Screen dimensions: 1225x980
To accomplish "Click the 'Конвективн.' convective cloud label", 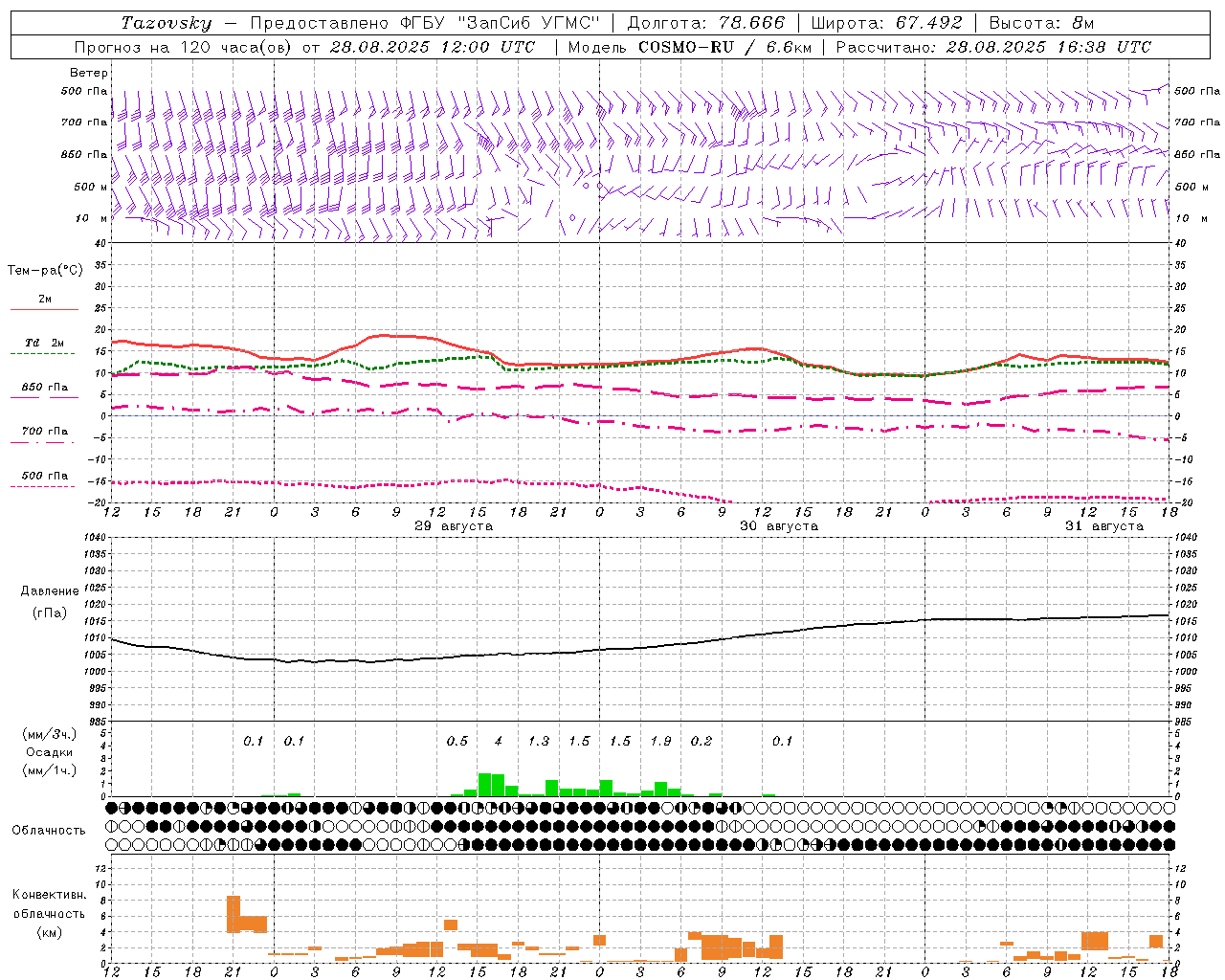I will point(50,895).
